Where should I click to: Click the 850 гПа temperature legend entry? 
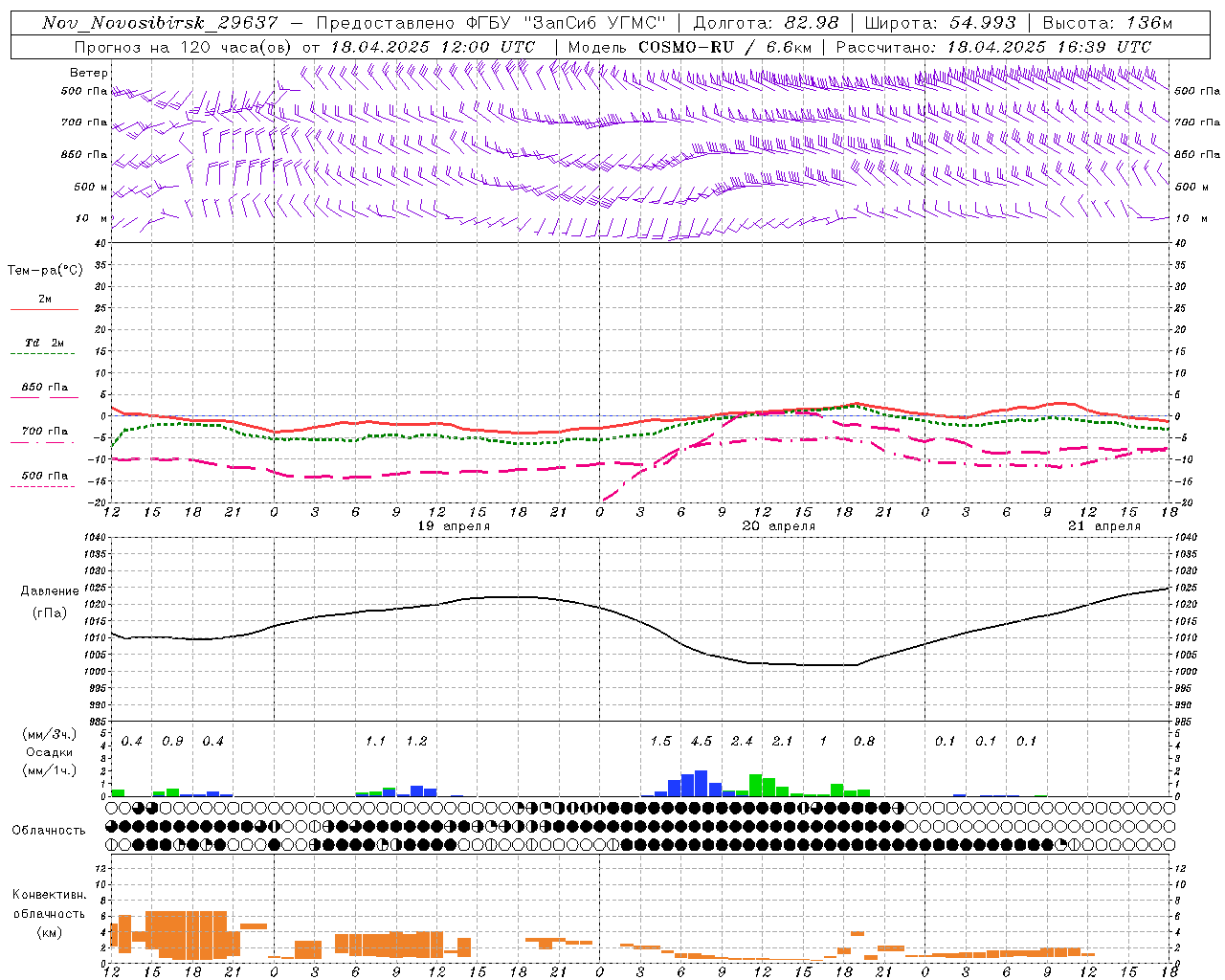45,388
